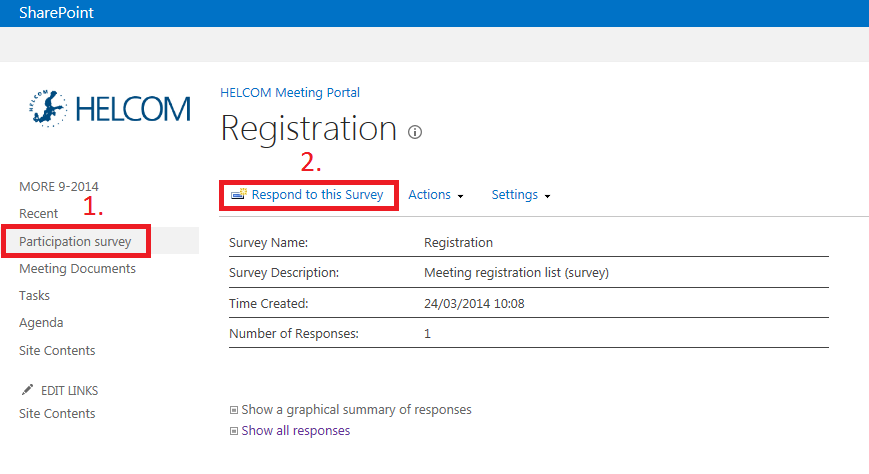Click the Survey Description label
The width and height of the screenshot is (869, 474).
284,273
